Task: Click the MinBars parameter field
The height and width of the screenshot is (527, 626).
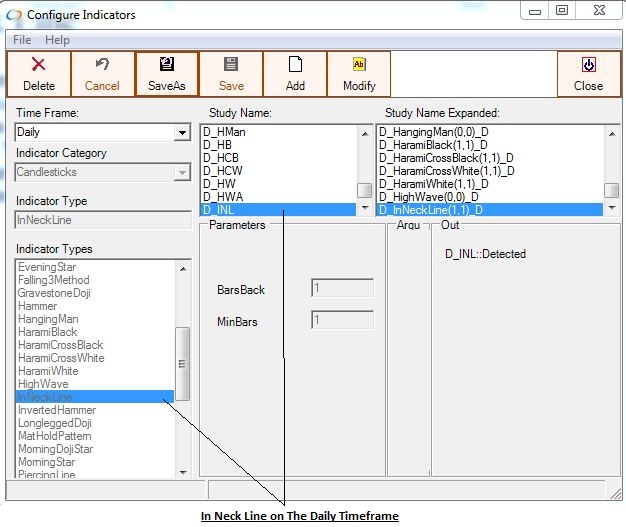Action: (x=342, y=321)
